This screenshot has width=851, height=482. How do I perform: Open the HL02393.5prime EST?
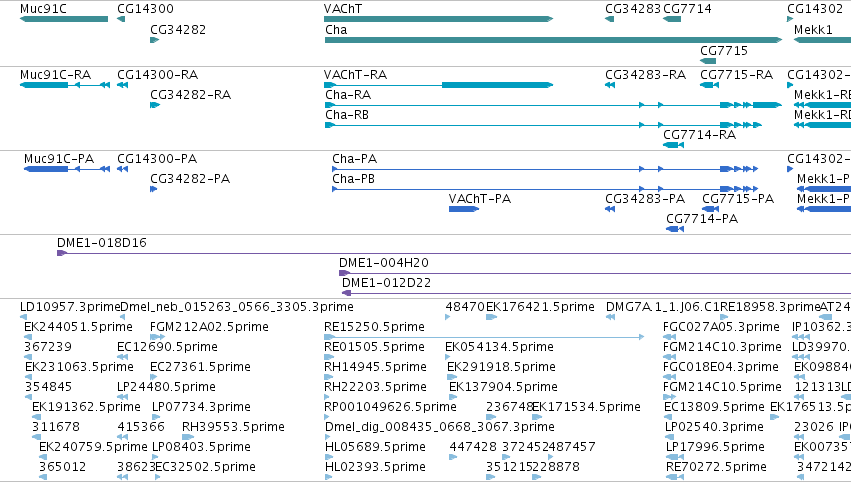coord(328,477)
